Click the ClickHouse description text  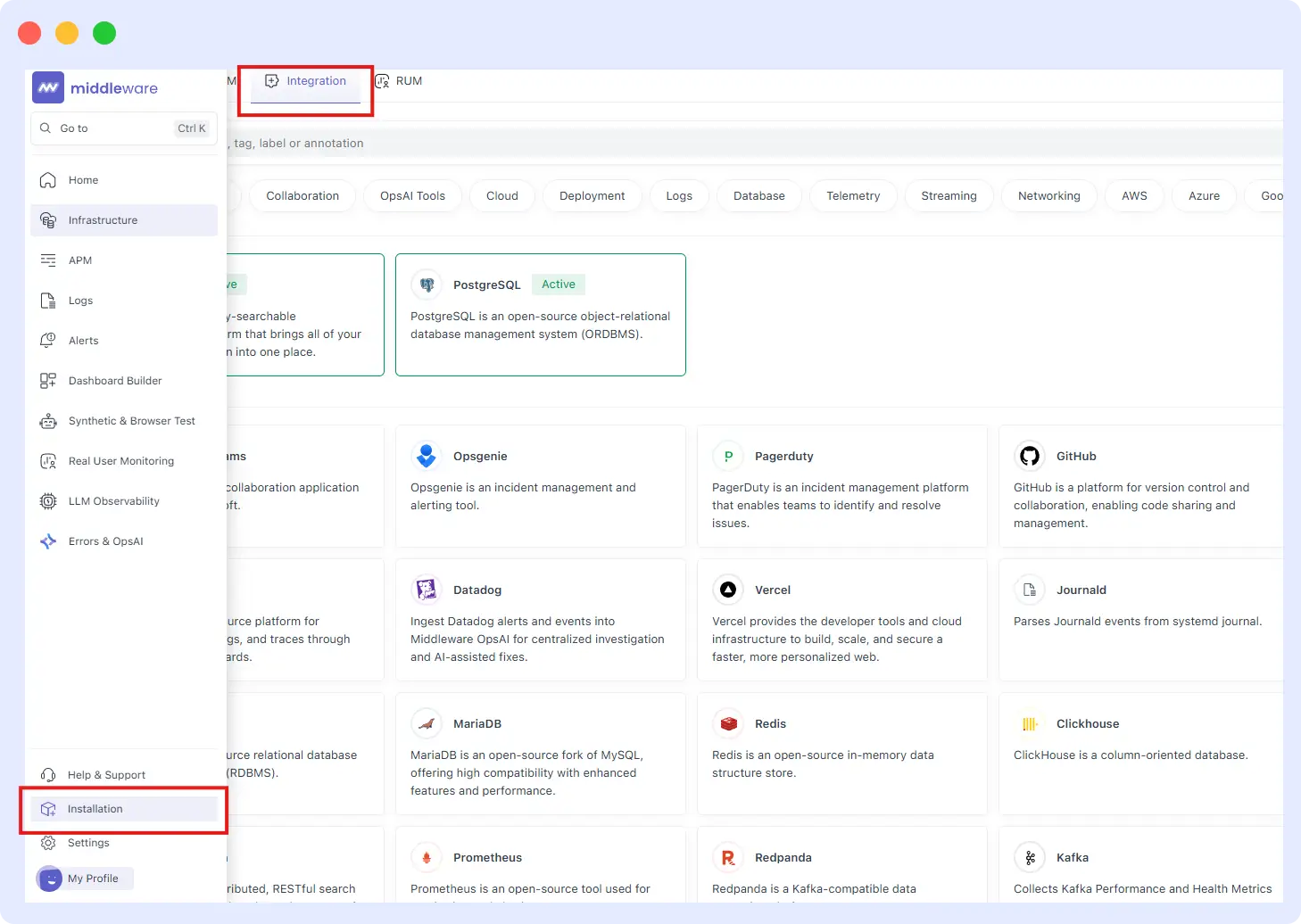(x=1131, y=755)
